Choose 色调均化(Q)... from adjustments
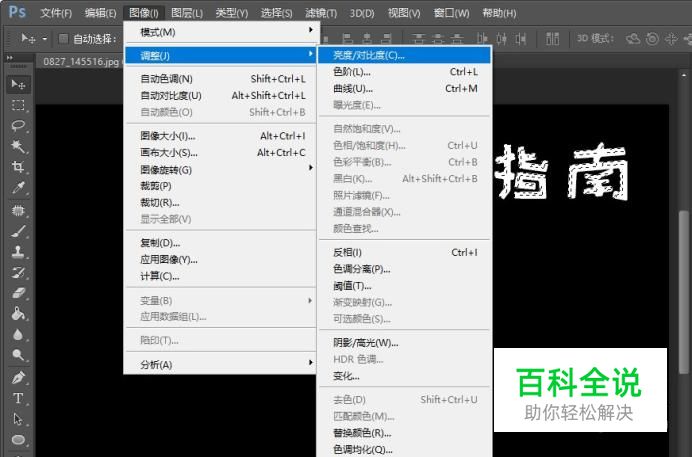Screen dimensions: 692x457 point(404,450)
